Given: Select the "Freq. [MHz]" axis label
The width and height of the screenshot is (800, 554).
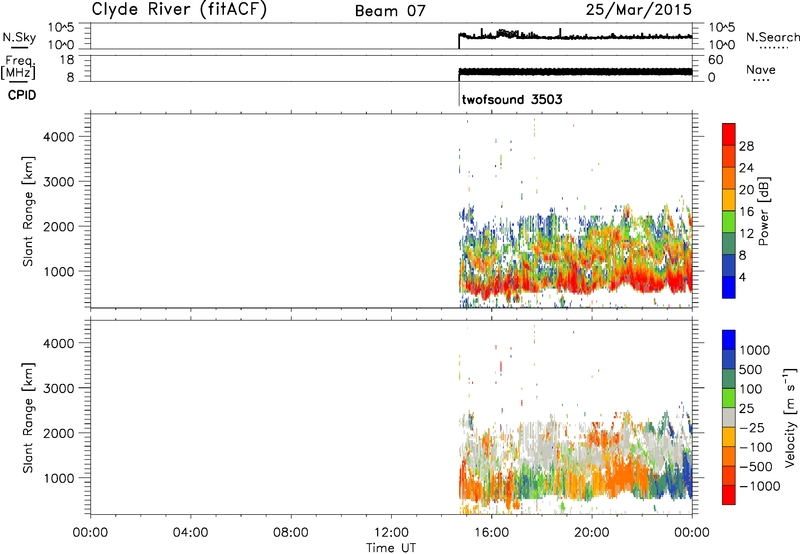Looking at the screenshot, I should click(19, 67).
